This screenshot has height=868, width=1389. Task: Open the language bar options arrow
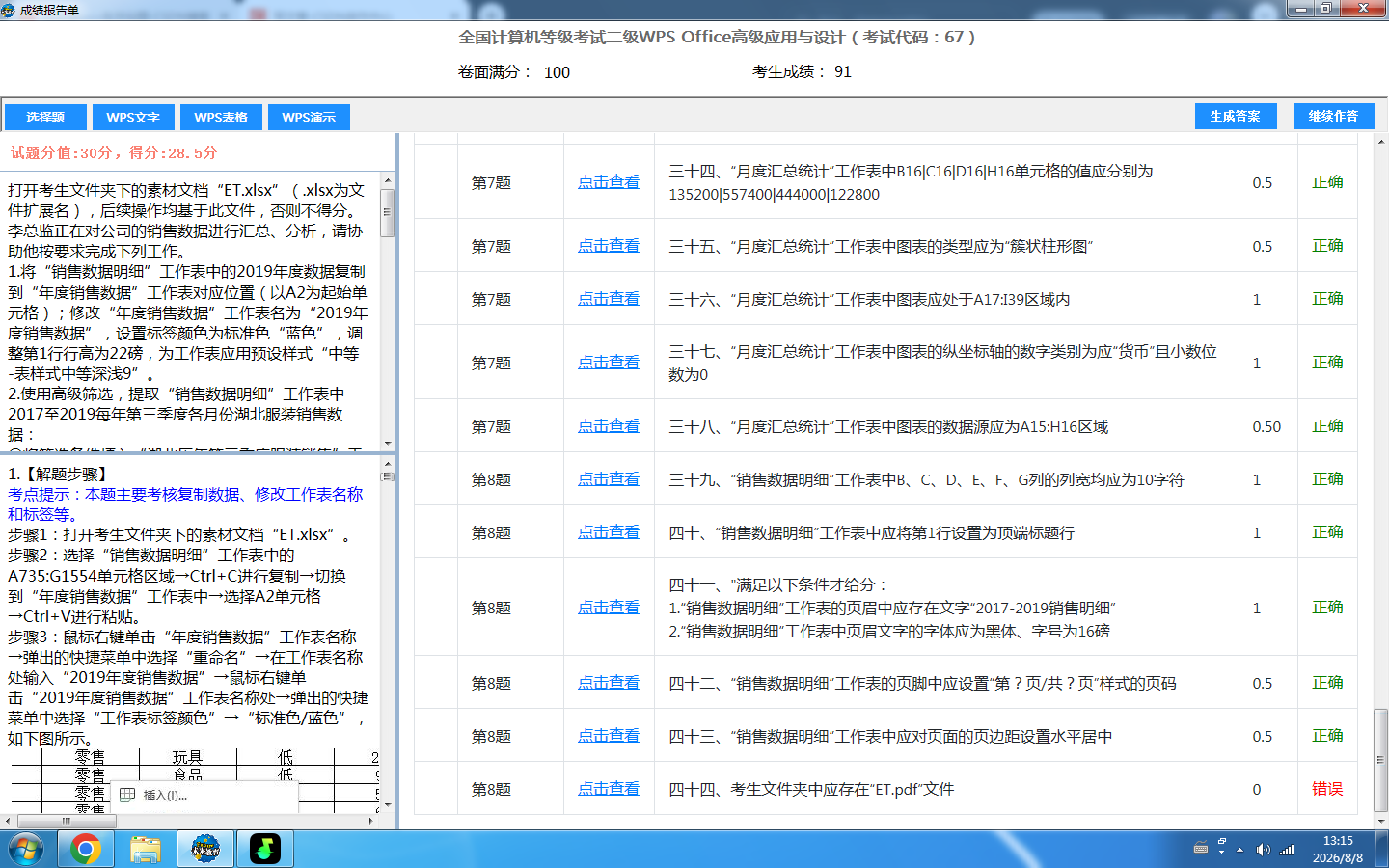pos(1222,854)
